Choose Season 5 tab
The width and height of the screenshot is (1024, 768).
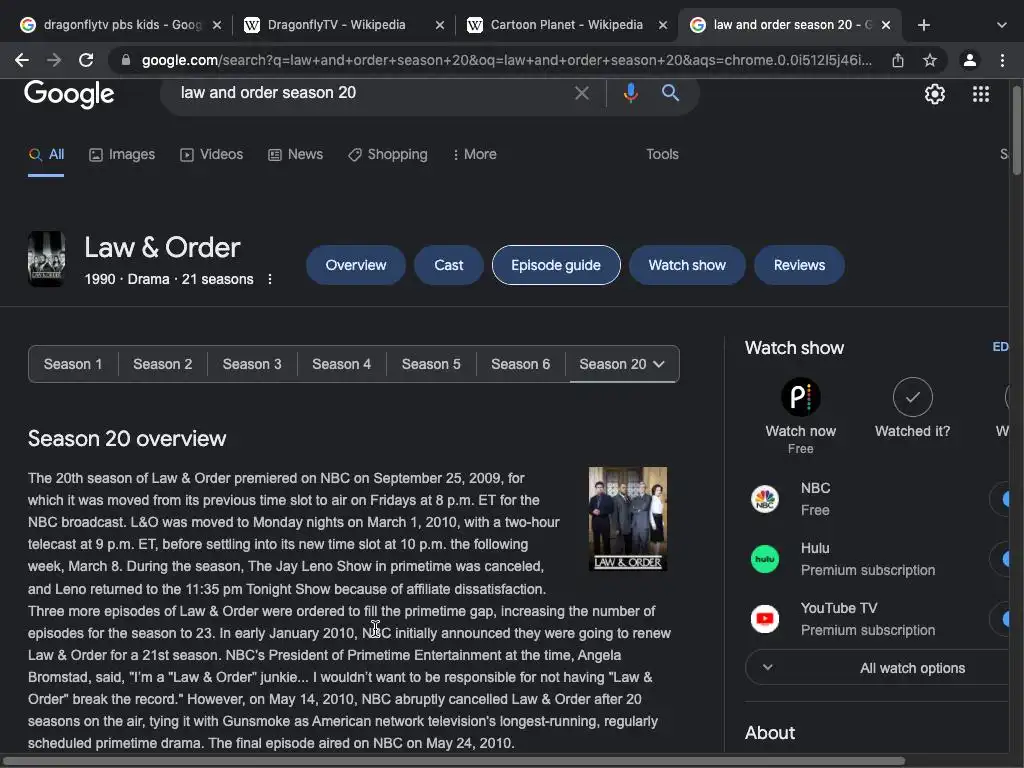pyautogui.click(x=431, y=364)
